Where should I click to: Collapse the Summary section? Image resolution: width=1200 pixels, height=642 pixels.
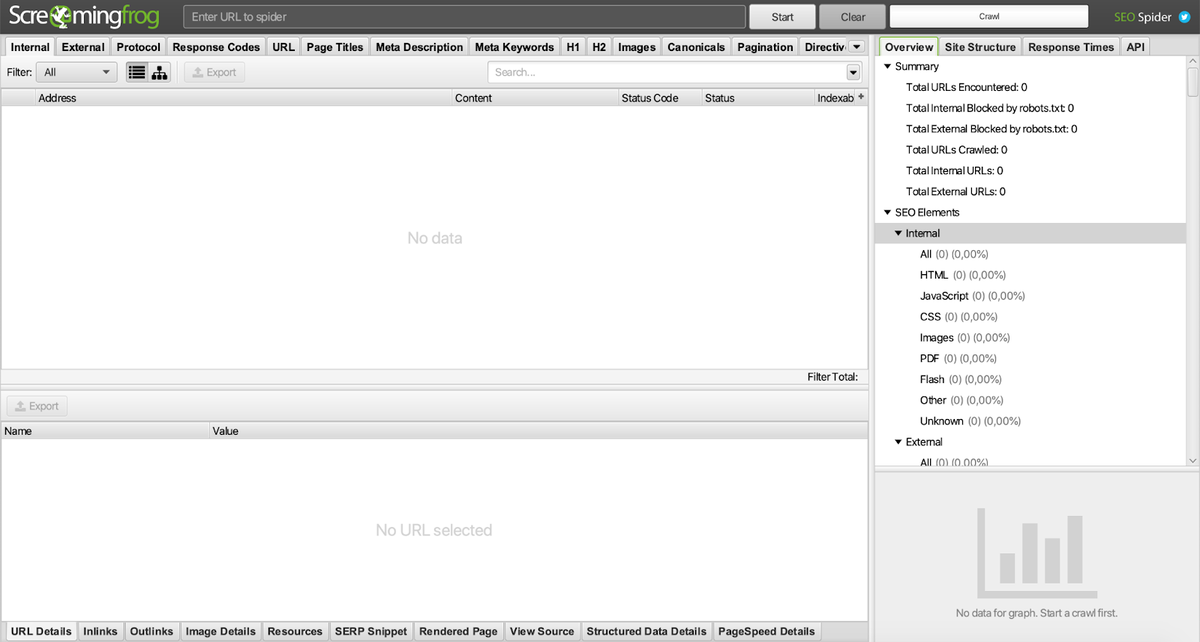click(x=886, y=67)
